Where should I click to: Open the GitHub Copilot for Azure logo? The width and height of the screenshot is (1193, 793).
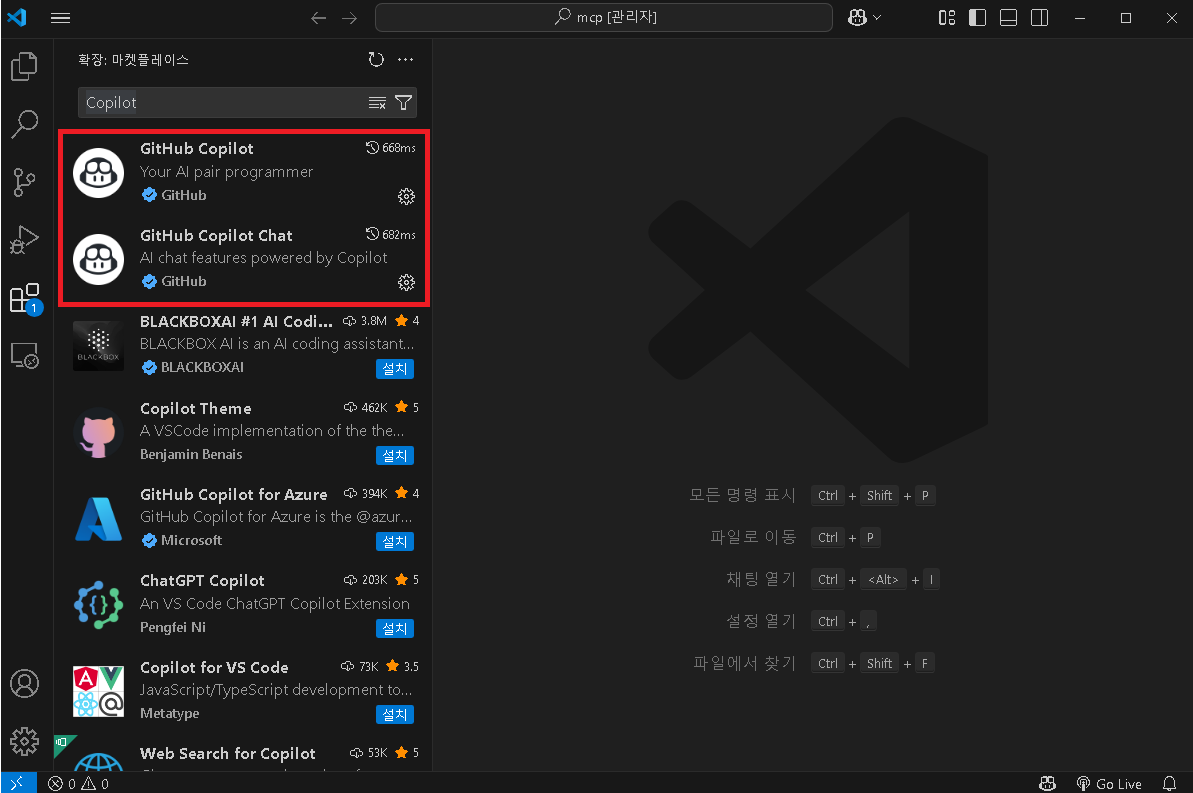[x=98, y=518]
